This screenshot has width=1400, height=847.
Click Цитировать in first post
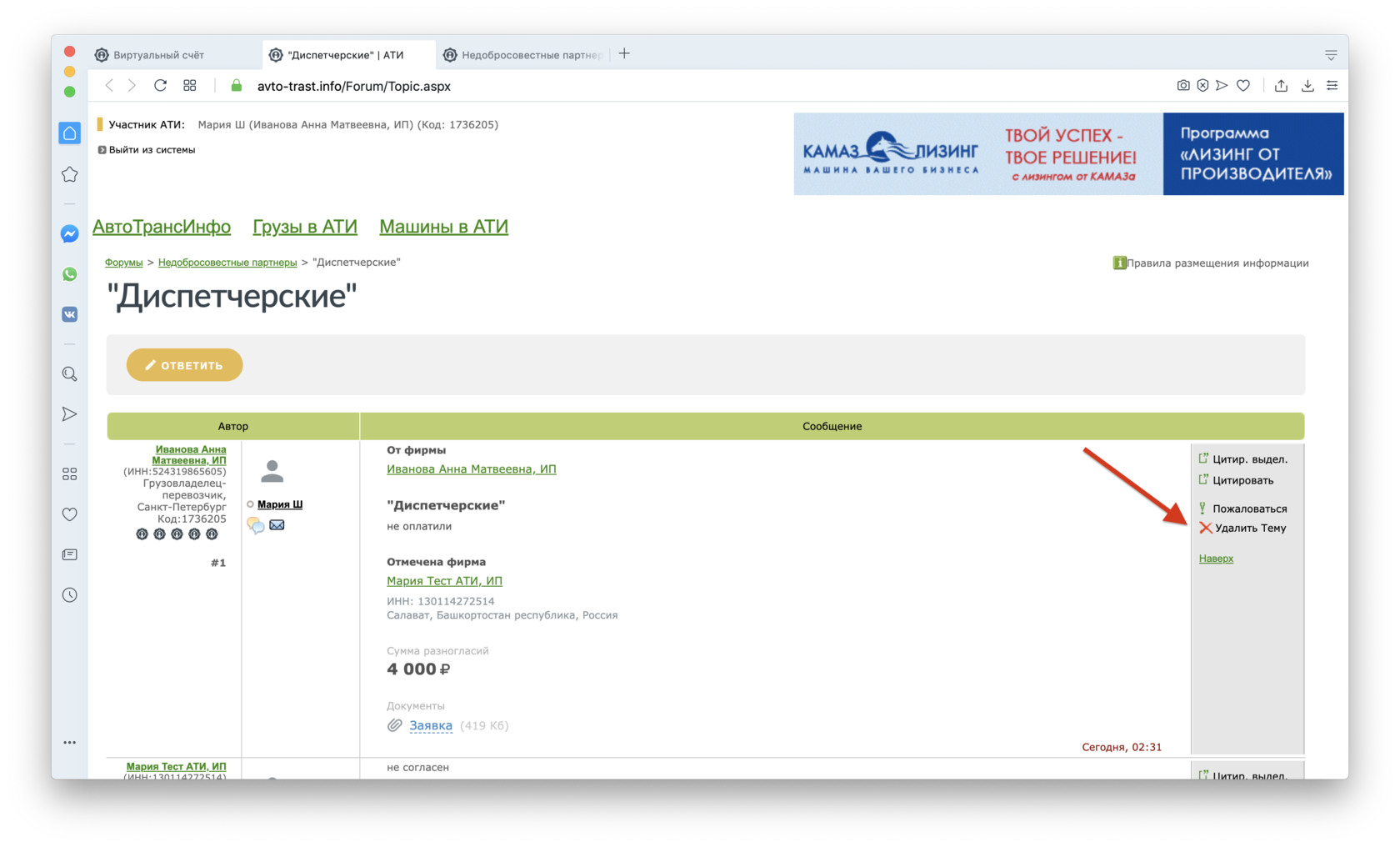(x=1242, y=480)
